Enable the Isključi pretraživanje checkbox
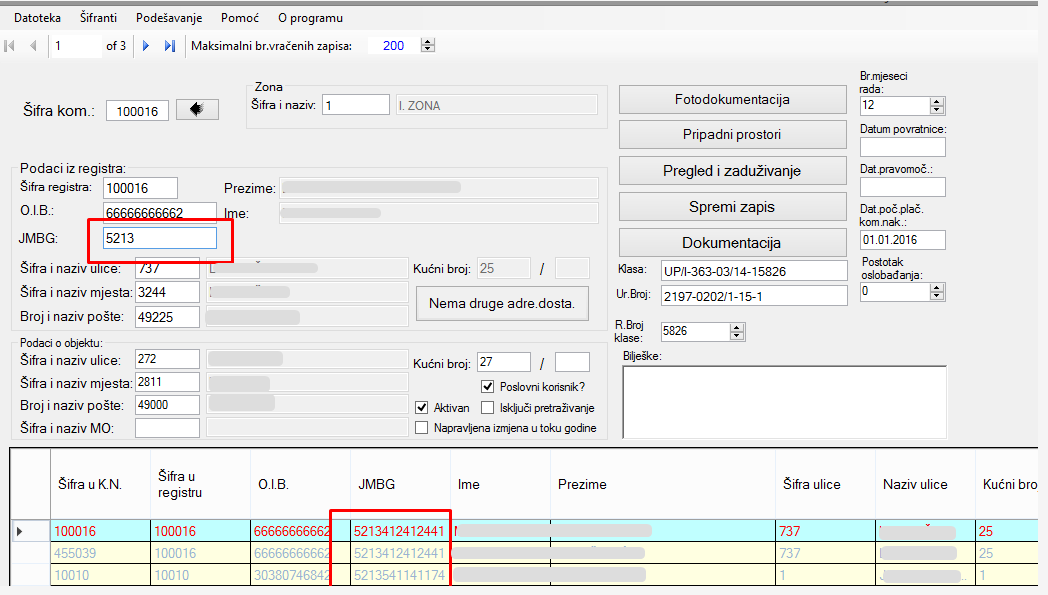The height and width of the screenshot is (595, 1048). (487, 408)
